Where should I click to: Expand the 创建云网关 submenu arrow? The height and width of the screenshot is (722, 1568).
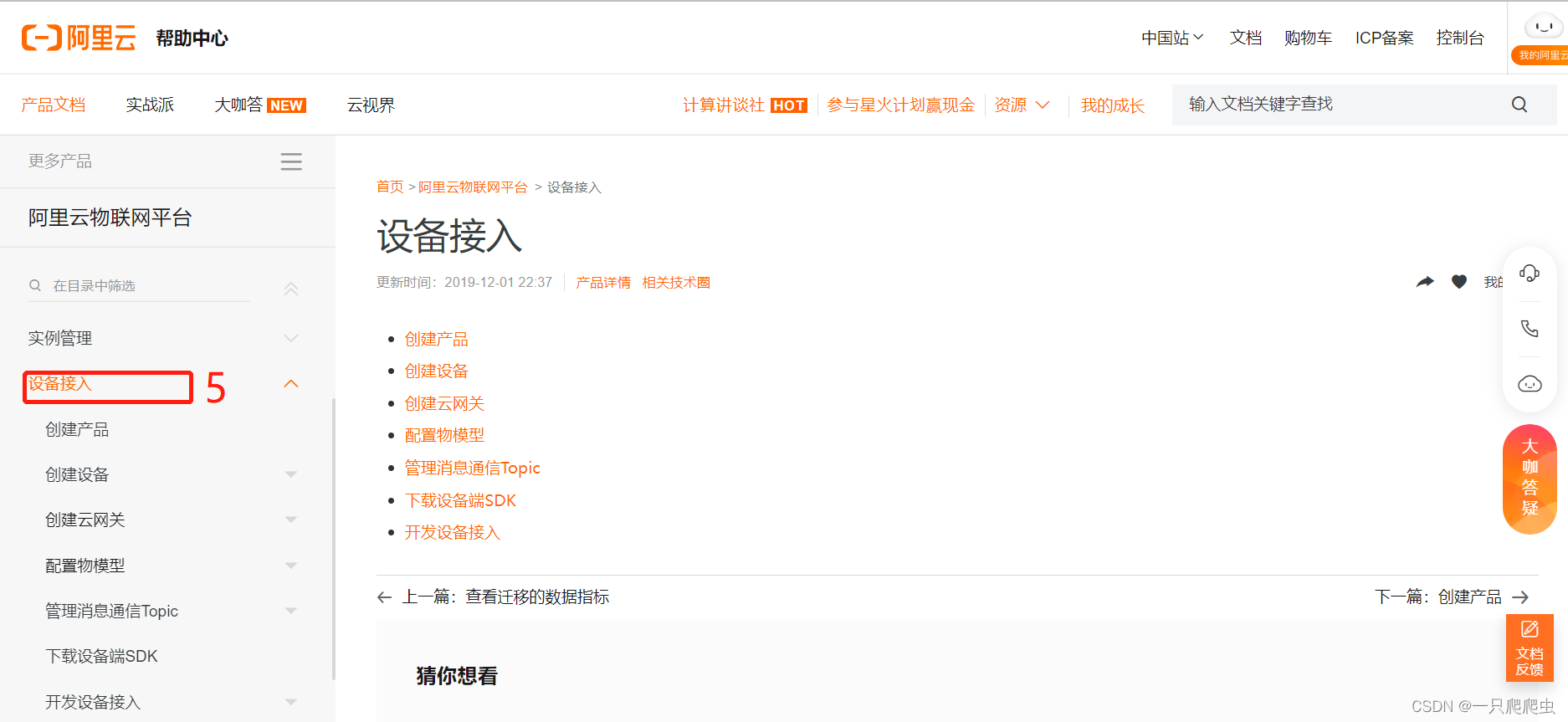click(x=291, y=520)
